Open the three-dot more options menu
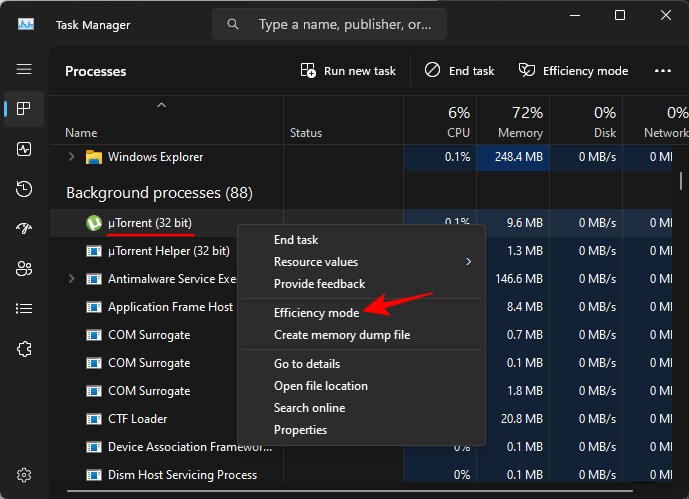The height and width of the screenshot is (499, 689). click(663, 71)
